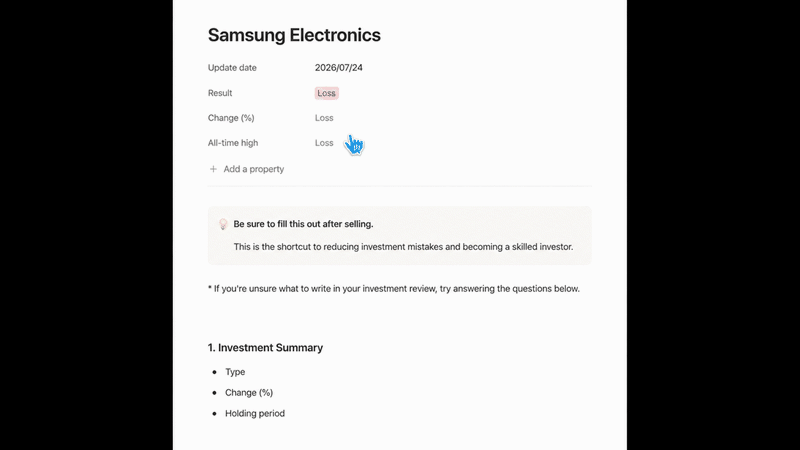Click the lightbulb icon in the callout
This screenshot has width=800, height=450.
tap(223, 224)
